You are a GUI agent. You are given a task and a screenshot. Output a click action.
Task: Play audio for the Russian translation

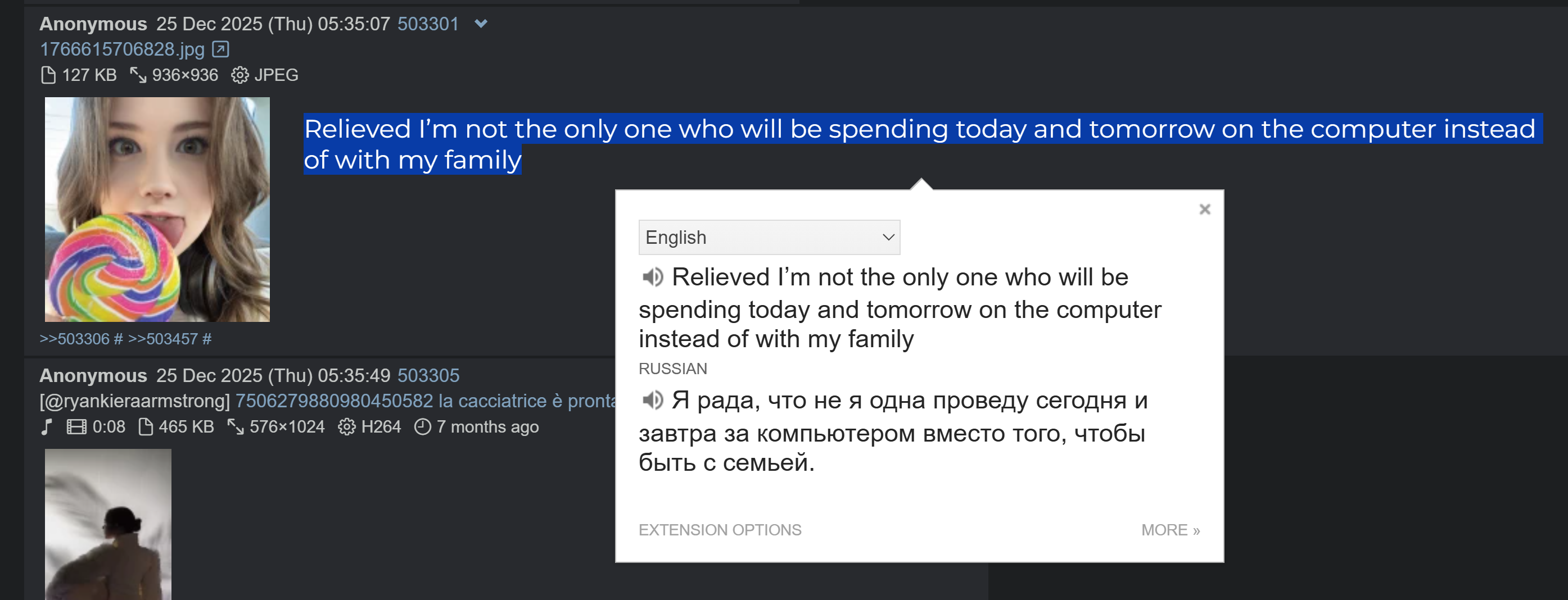(x=653, y=401)
